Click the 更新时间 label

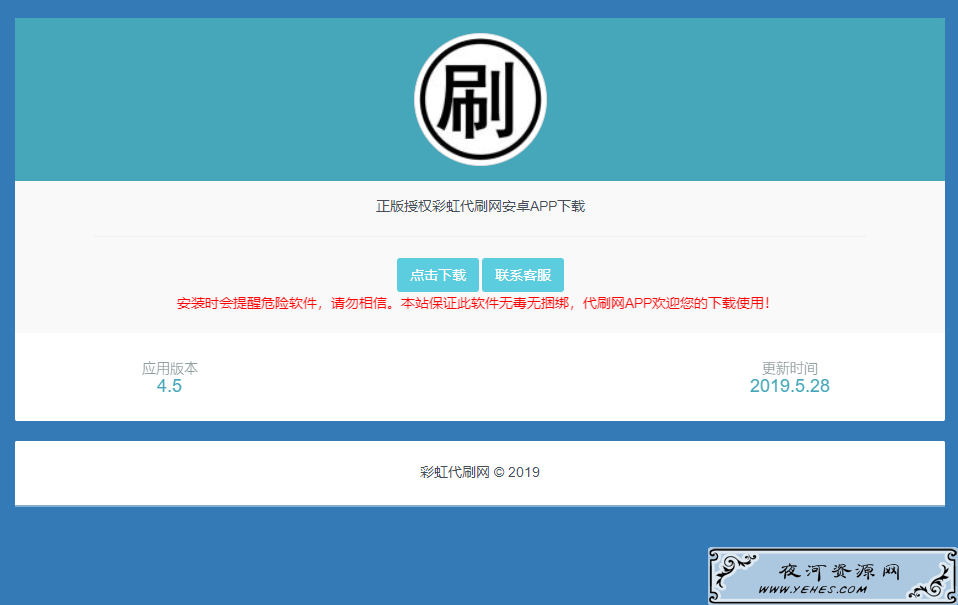click(789, 368)
